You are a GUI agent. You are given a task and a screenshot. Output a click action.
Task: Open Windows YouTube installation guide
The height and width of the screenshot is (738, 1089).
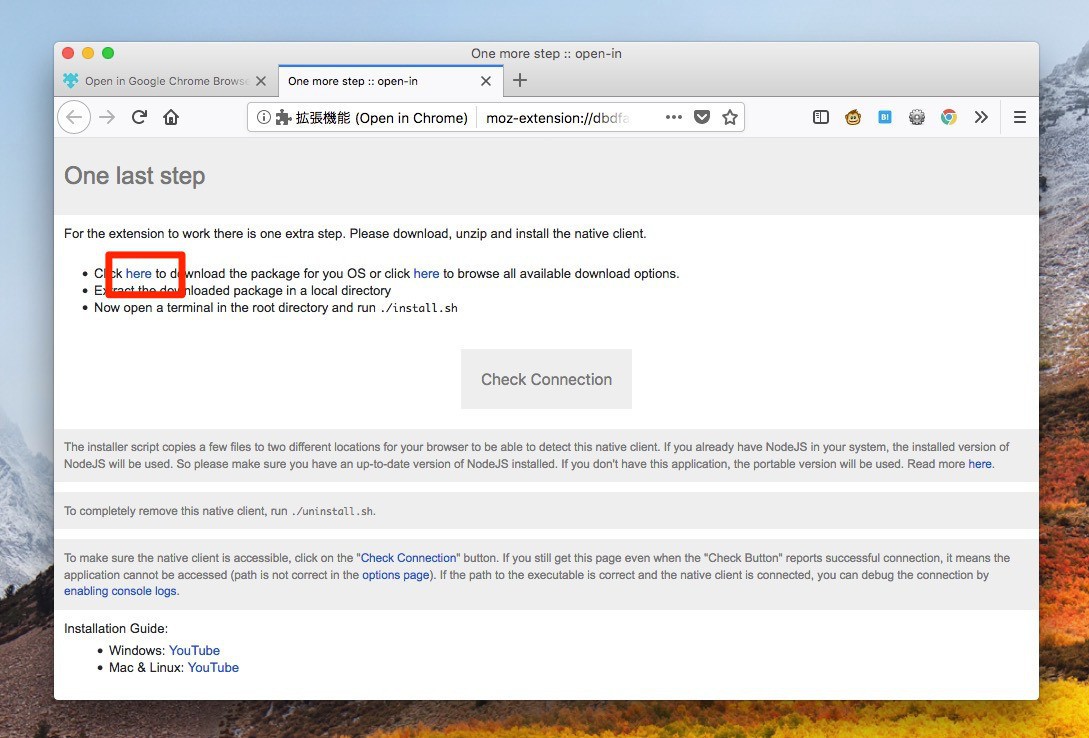click(x=194, y=651)
